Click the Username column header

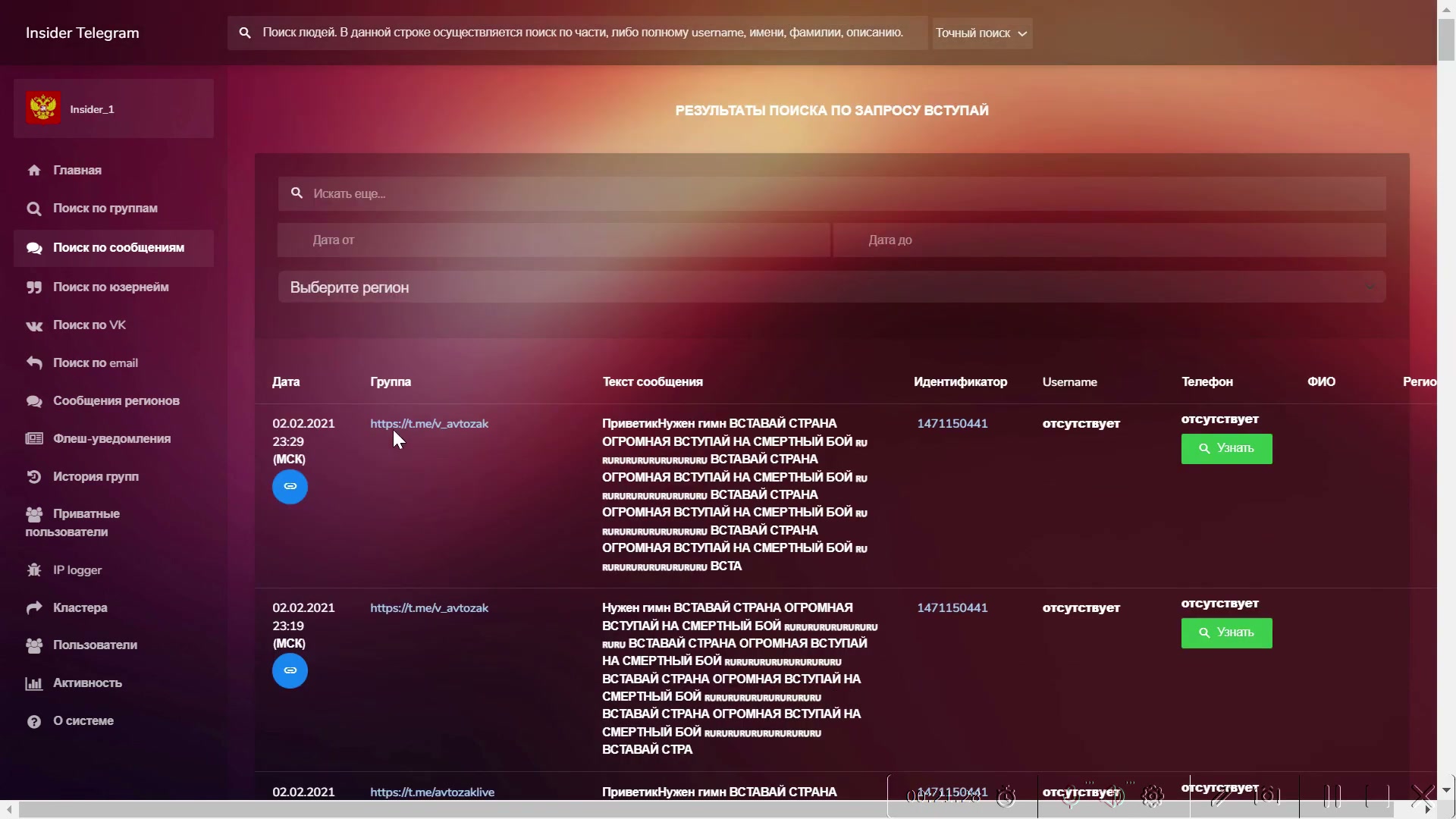click(1069, 382)
